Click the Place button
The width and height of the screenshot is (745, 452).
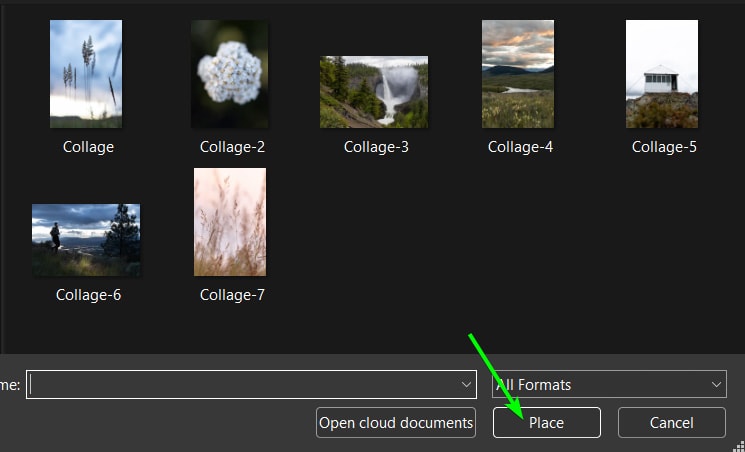tap(547, 423)
